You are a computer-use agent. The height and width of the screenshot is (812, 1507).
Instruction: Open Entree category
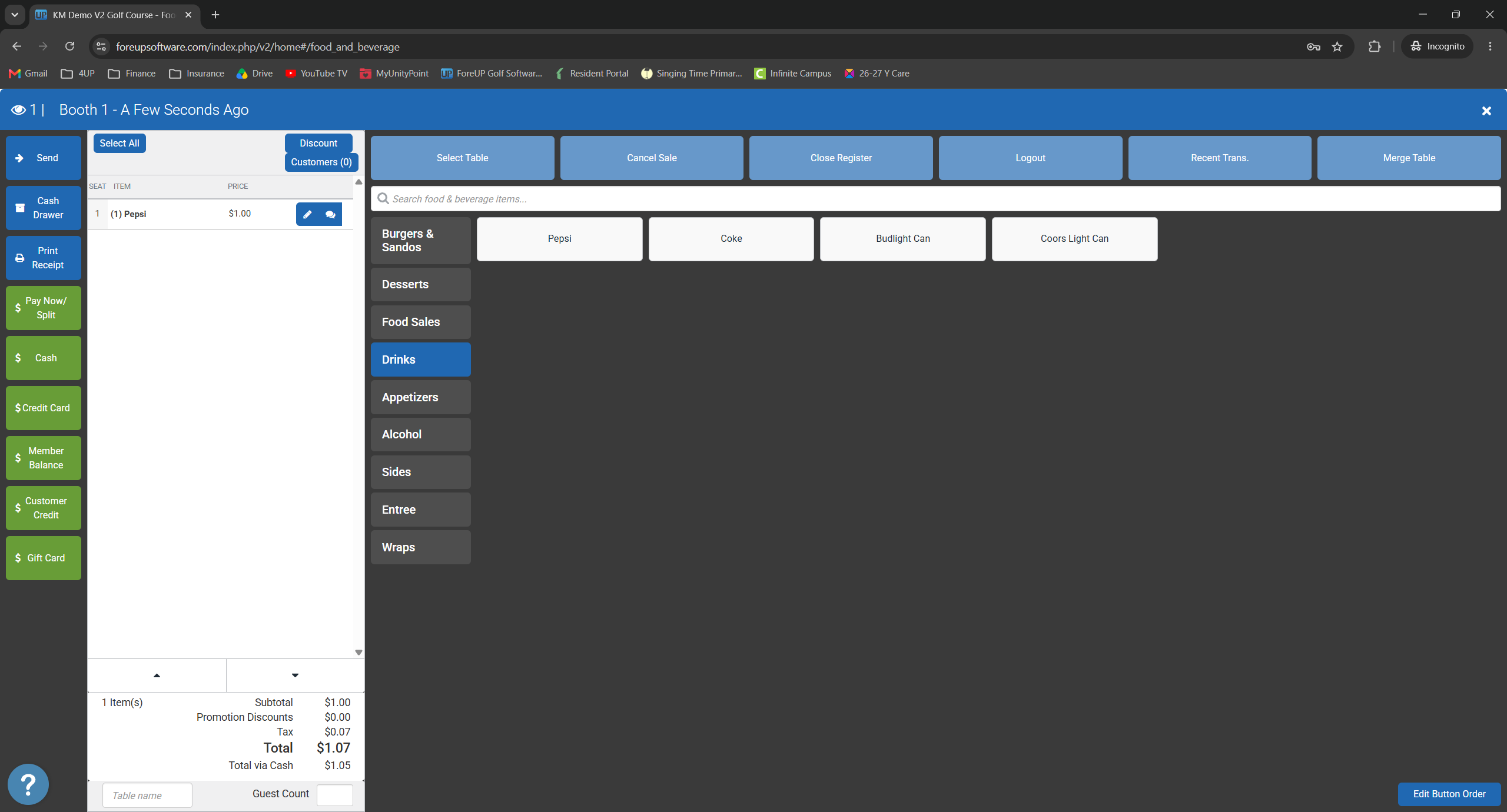click(420, 510)
